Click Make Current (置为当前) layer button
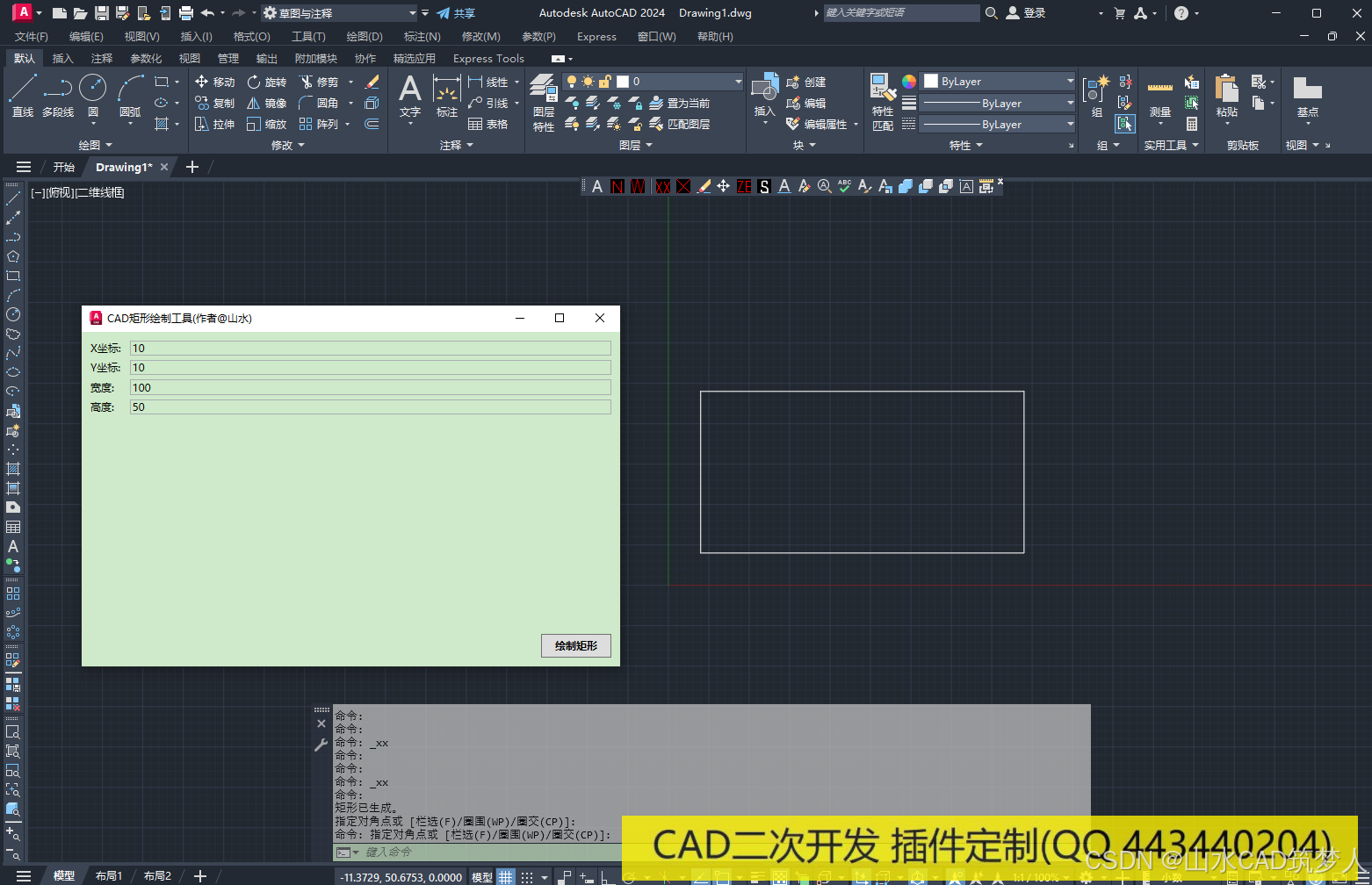Viewport: 1372px width, 885px height. (680, 103)
